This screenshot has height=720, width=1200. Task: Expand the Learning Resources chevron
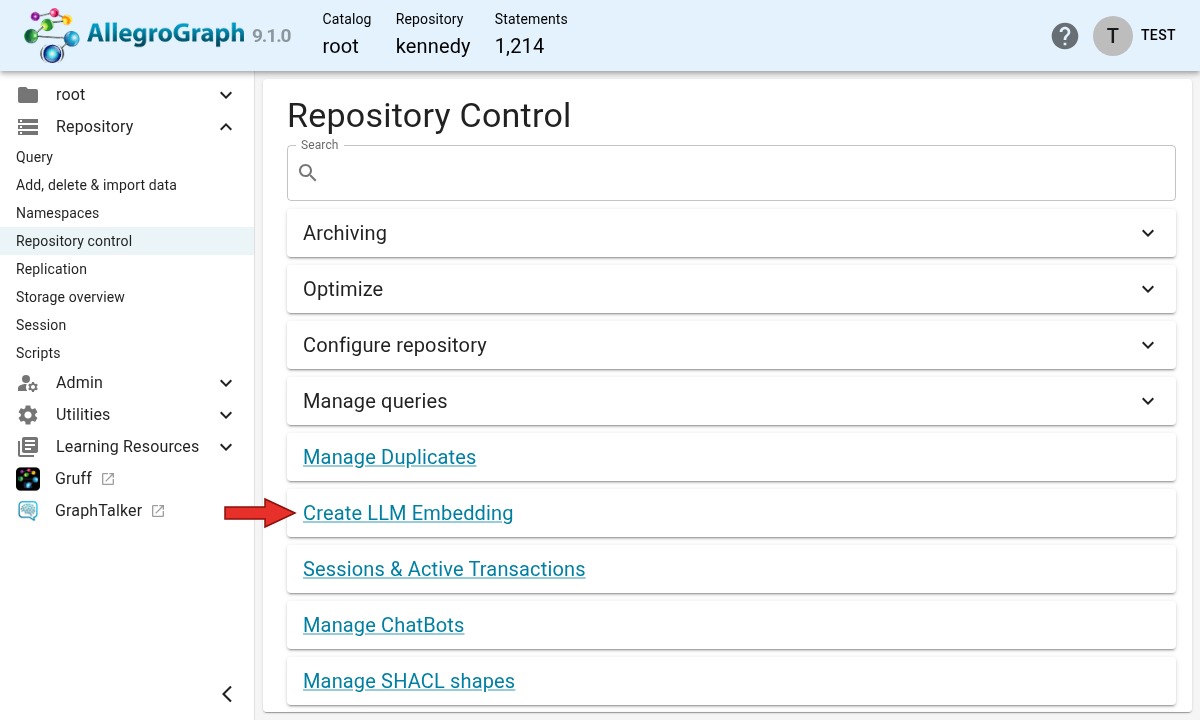[226, 447]
